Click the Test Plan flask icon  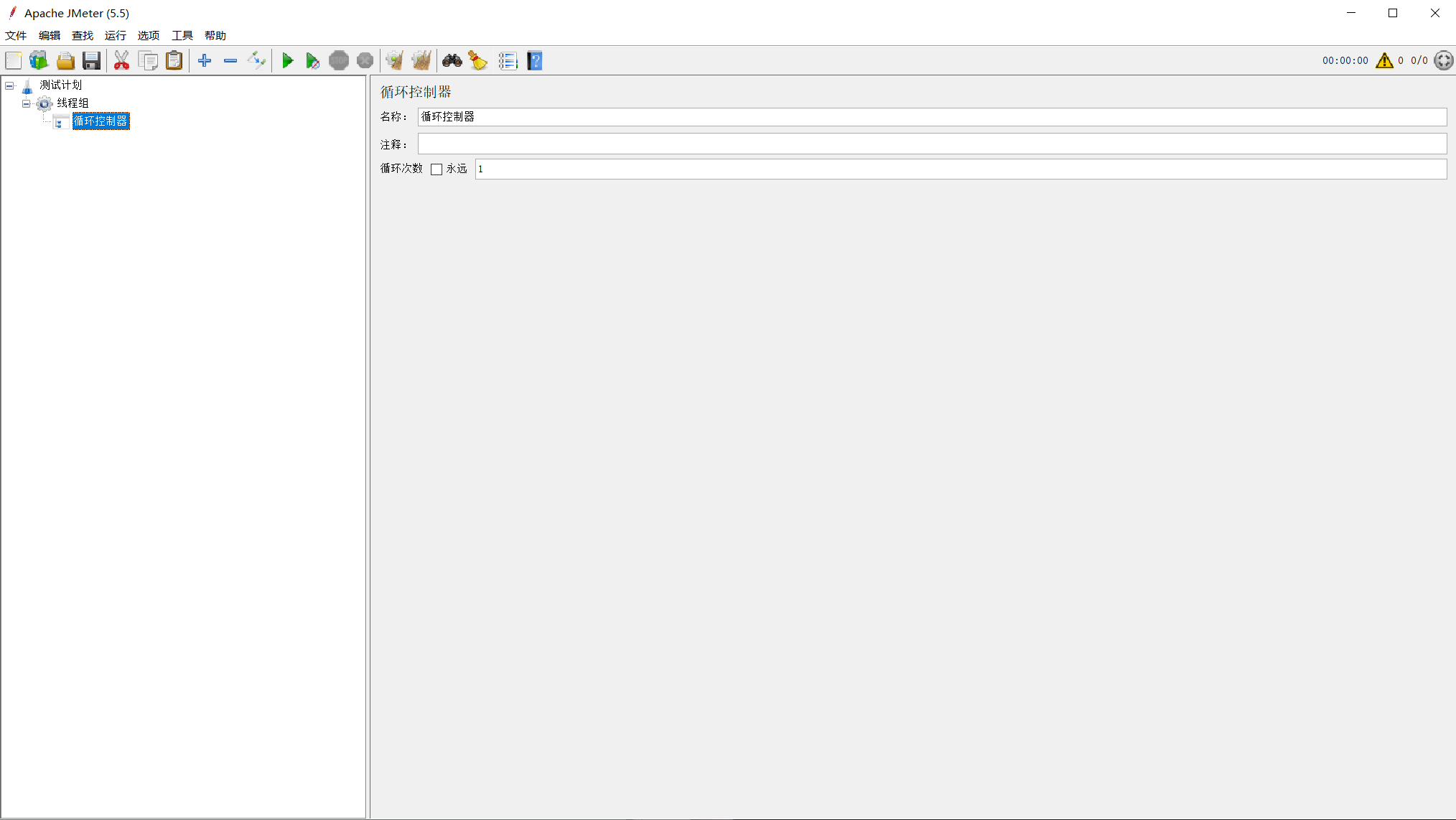27,86
